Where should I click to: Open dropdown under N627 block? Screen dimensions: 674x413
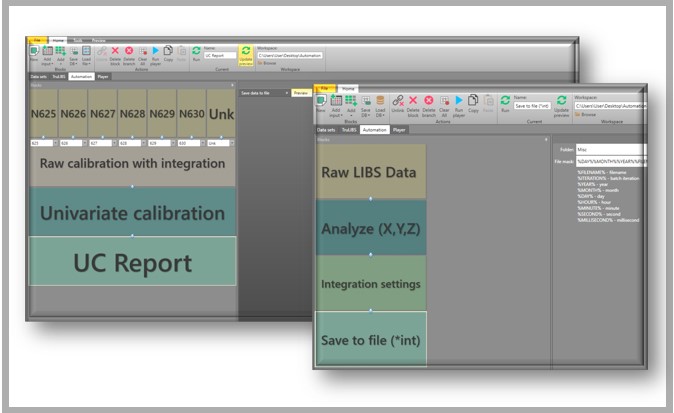click(114, 143)
